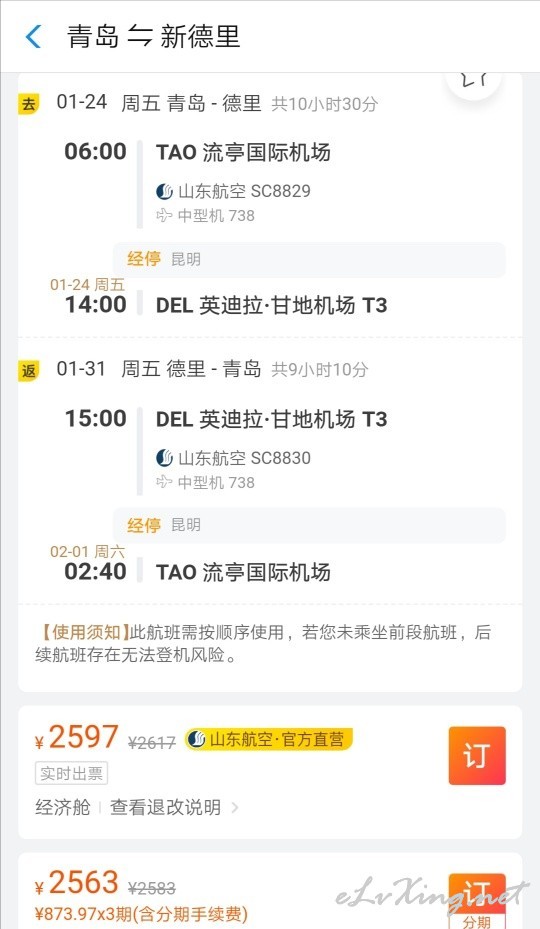
Task: Tap airplane icon next to outbound 中型机 738
Action: 164,216
